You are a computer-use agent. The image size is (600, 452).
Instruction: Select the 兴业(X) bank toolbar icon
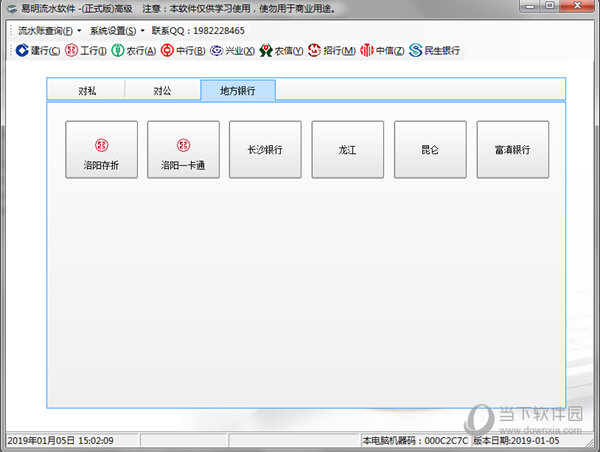coord(232,51)
